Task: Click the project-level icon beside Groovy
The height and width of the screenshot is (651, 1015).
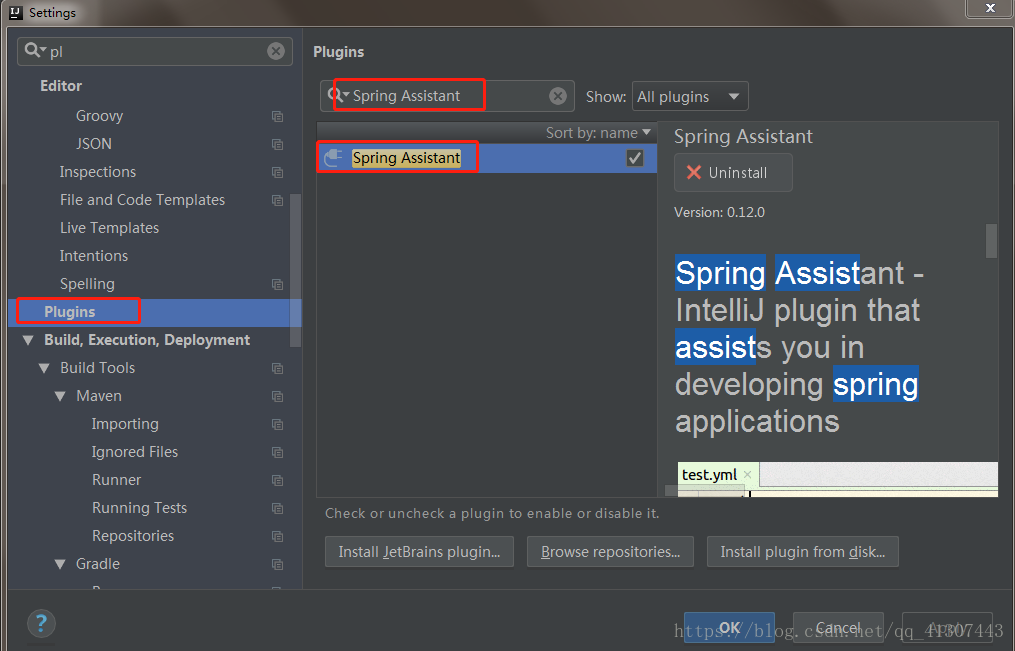Action: tap(277, 116)
